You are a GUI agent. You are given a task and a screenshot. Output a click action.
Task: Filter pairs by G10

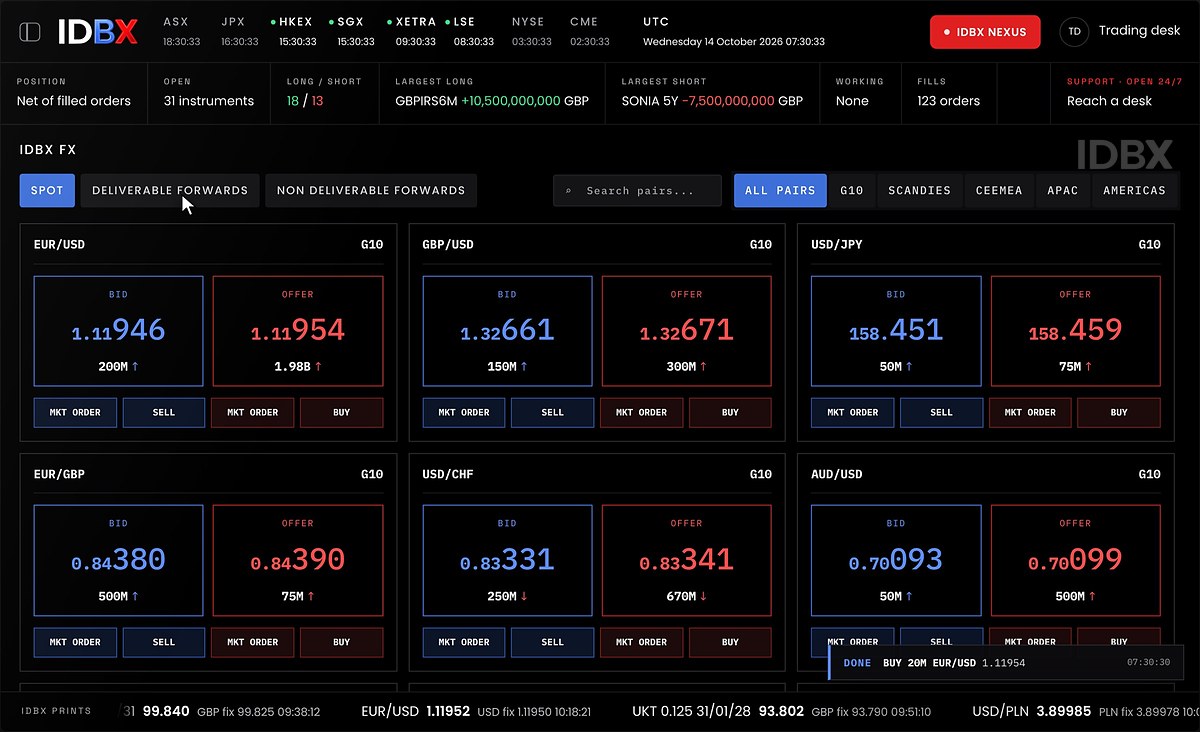(x=851, y=190)
